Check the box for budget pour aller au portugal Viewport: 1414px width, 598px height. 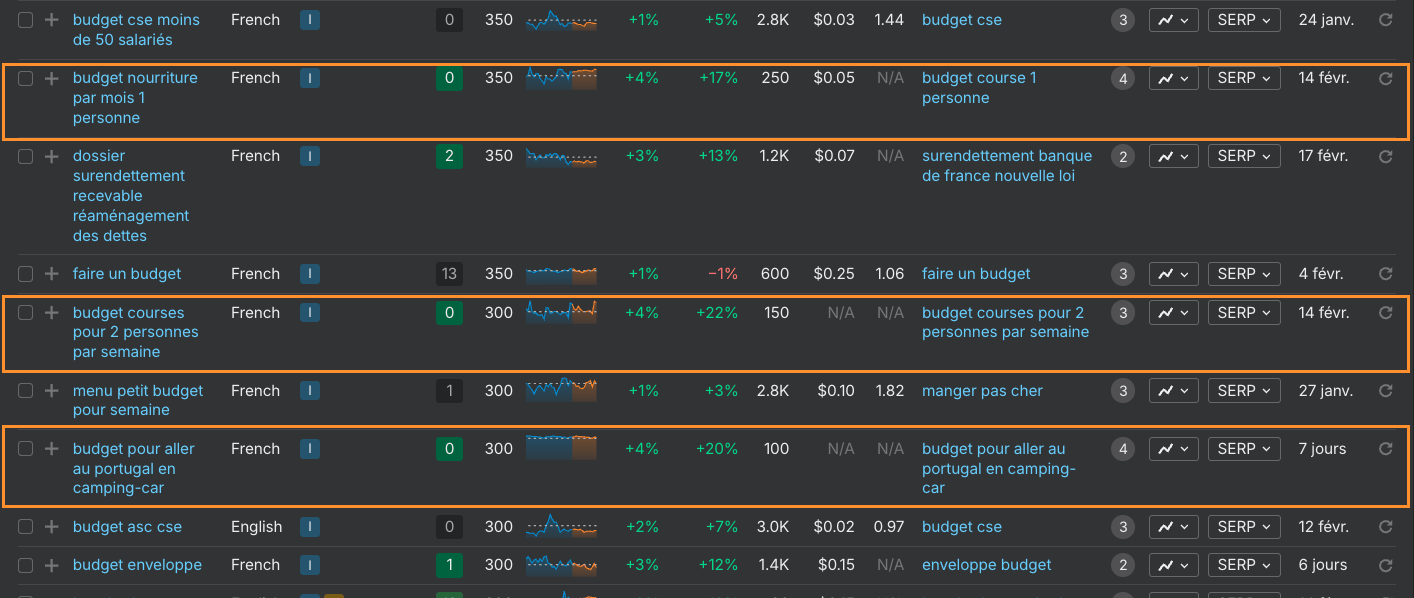click(26, 449)
